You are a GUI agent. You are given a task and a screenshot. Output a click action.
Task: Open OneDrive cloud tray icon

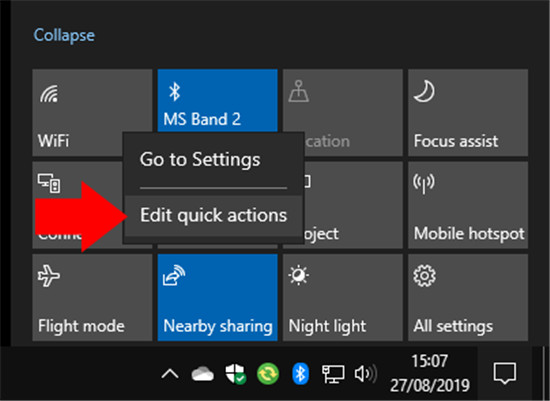202,374
